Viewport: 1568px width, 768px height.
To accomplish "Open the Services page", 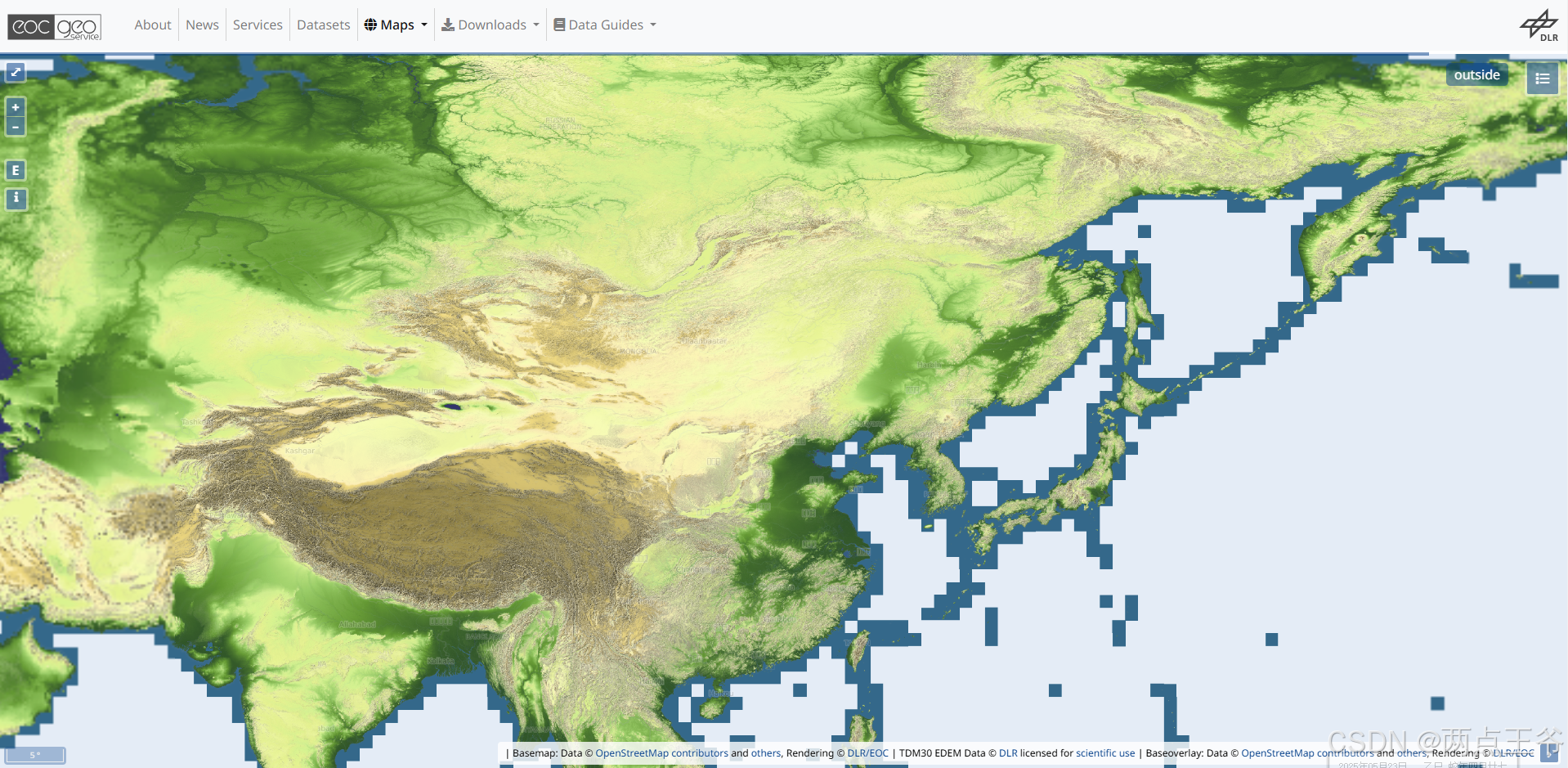I will (x=258, y=25).
